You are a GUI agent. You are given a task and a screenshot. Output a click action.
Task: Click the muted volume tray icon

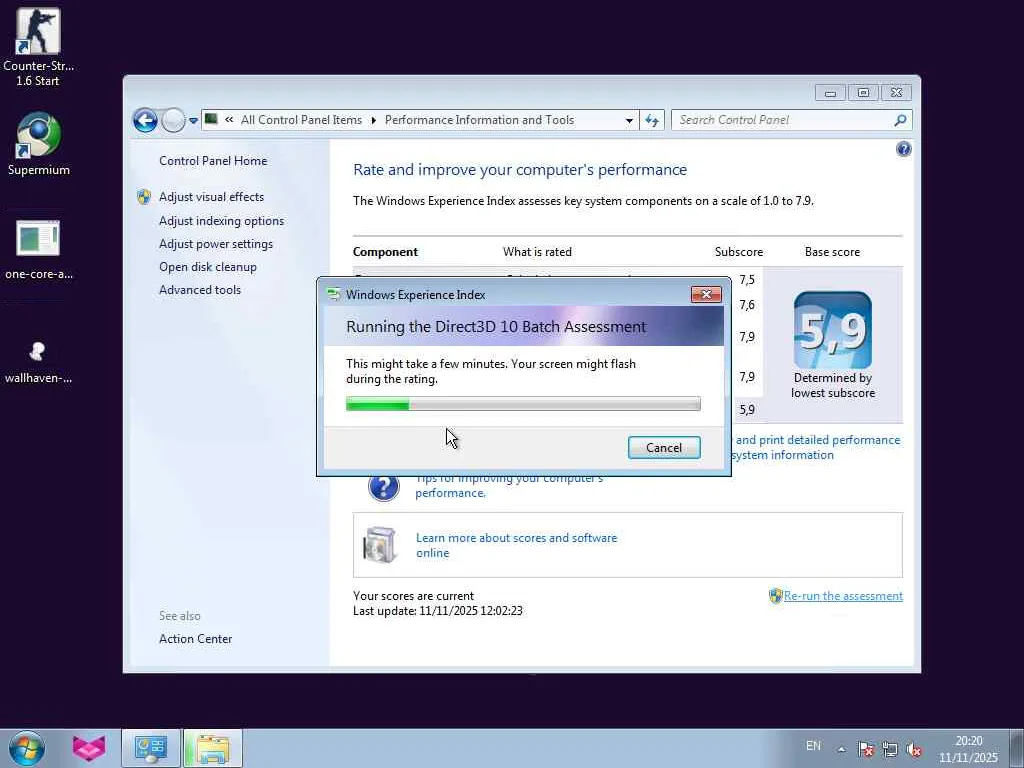(x=914, y=750)
